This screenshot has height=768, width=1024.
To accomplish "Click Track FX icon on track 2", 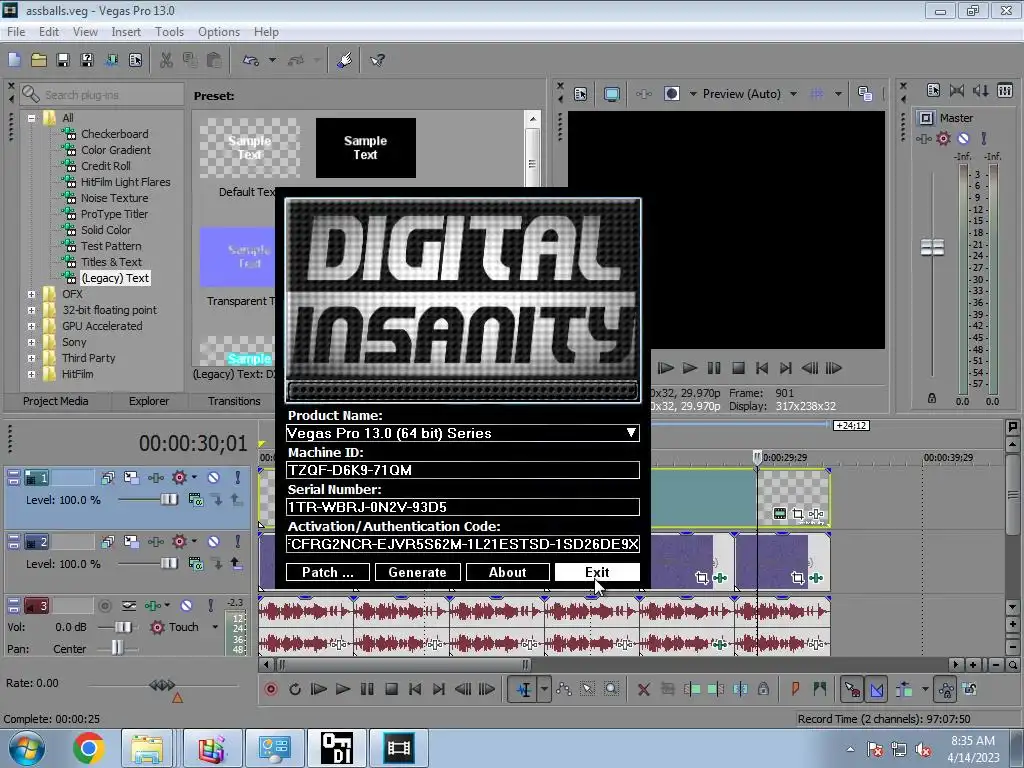I will coord(155,541).
